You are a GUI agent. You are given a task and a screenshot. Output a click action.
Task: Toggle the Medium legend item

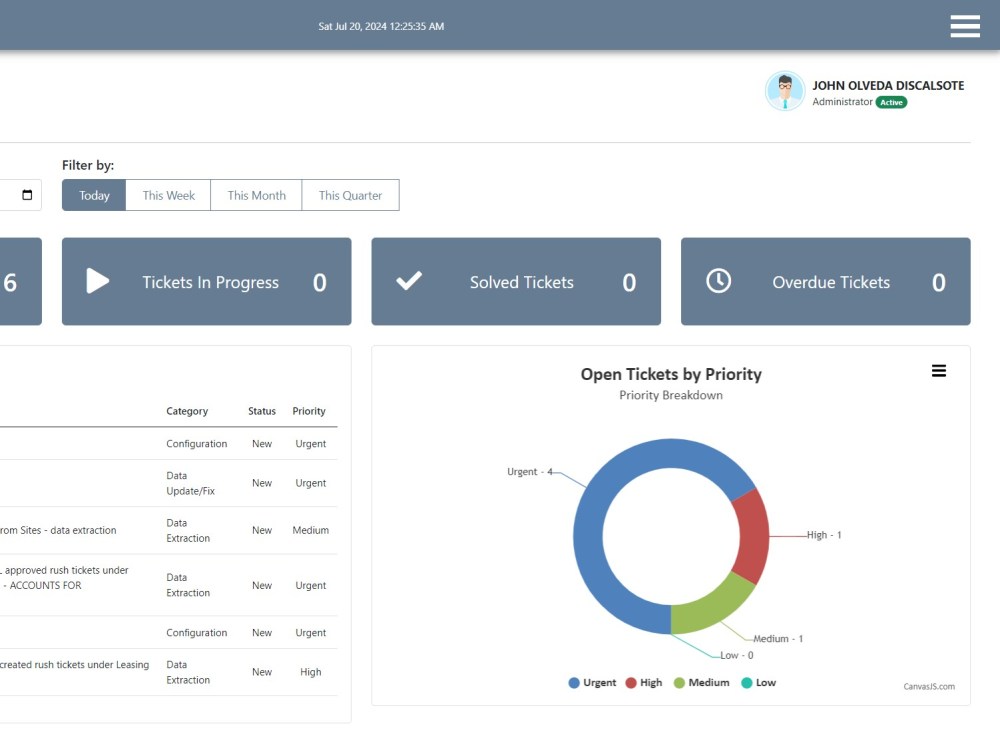point(702,682)
